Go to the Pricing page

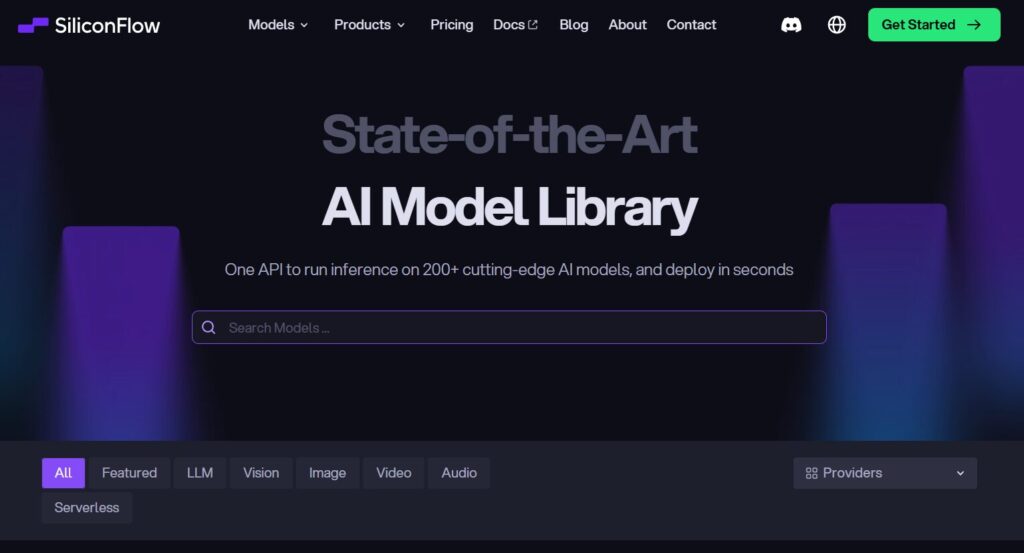coord(452,25)
